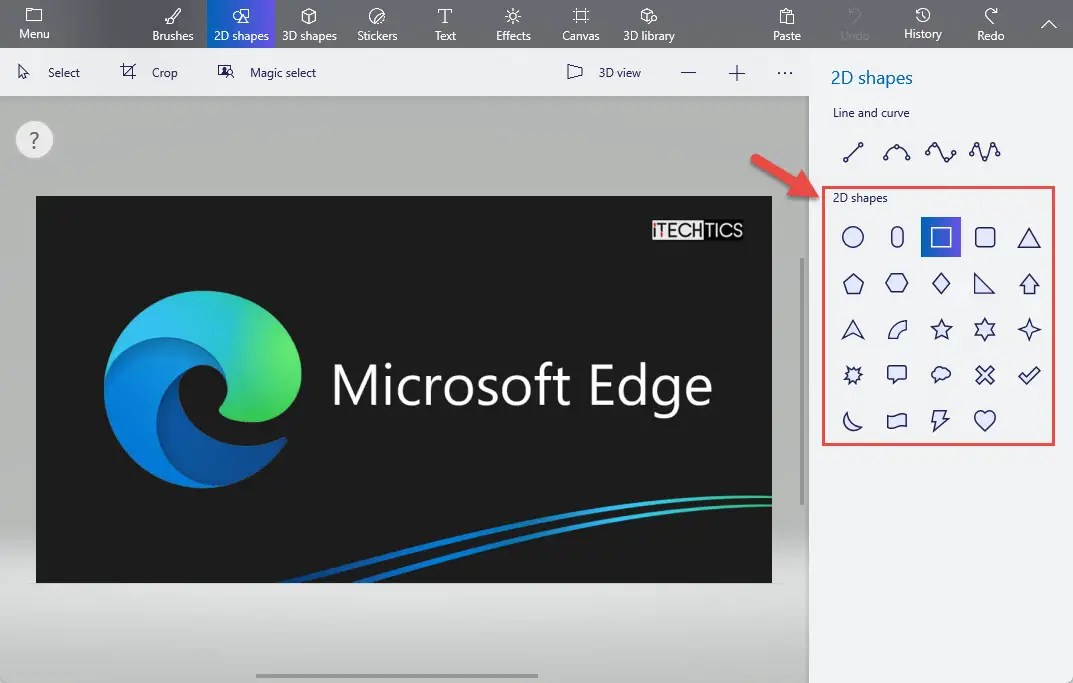Open the Stickers panel
The width and height of the screenshot is (1073, 683).
(377, 23)
